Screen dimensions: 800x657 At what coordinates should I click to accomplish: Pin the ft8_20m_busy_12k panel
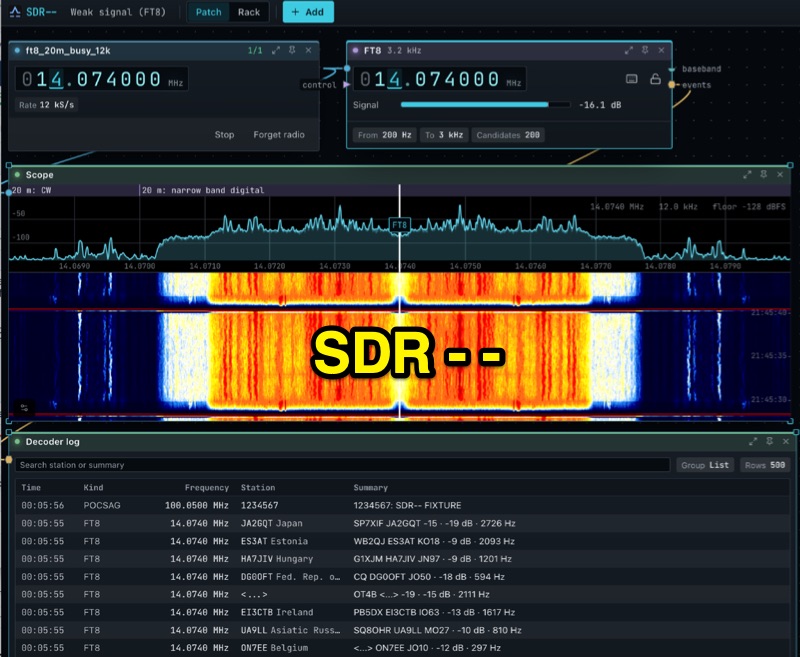pos(292,50)
